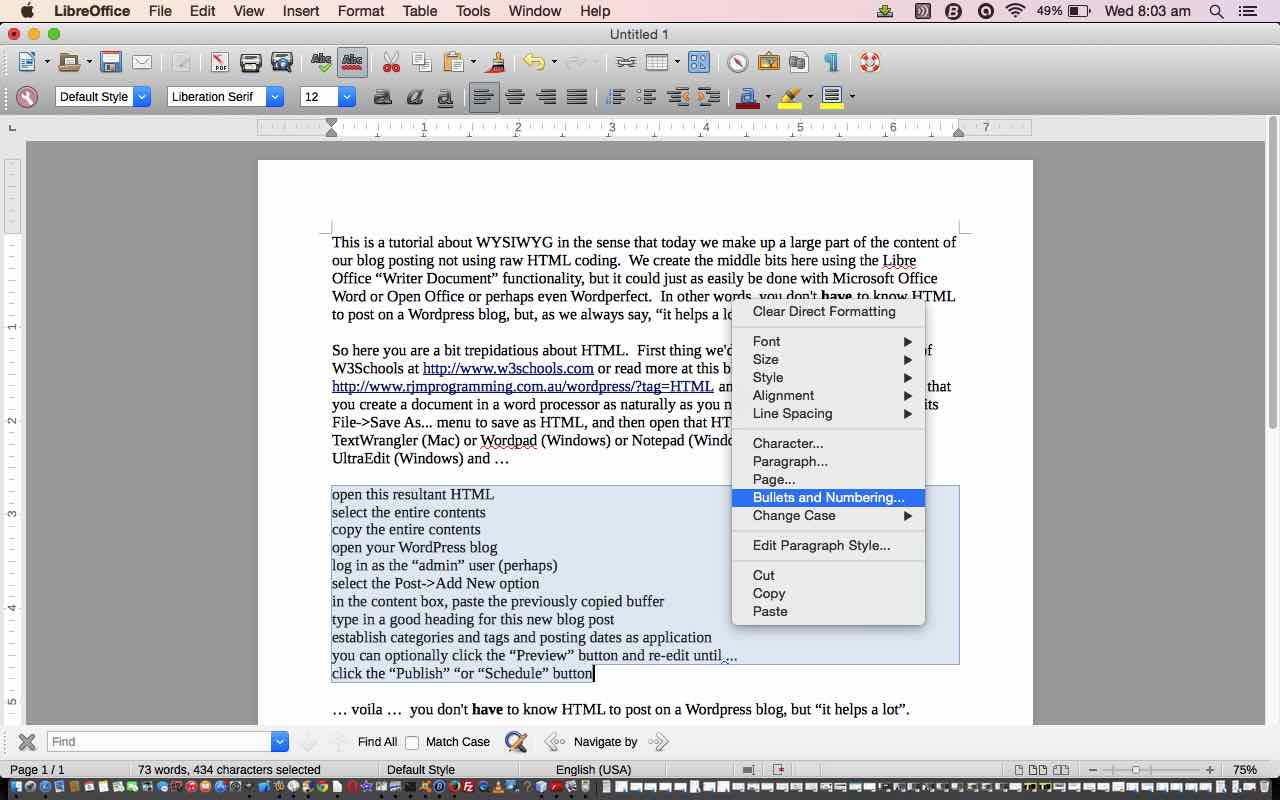Open LibreOffice Help lifebuoy icon
Viewport: 1280px width, 800px height.
coord(869,63)
